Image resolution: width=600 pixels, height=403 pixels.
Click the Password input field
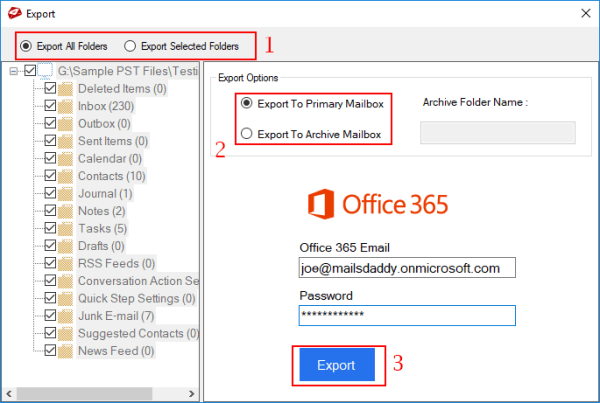(x=406, y=315)
